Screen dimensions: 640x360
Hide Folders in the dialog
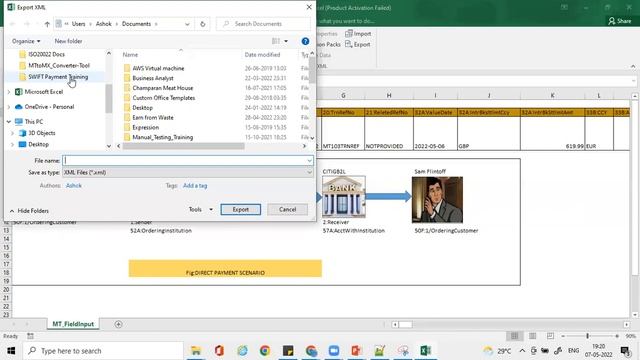[29, 211]
